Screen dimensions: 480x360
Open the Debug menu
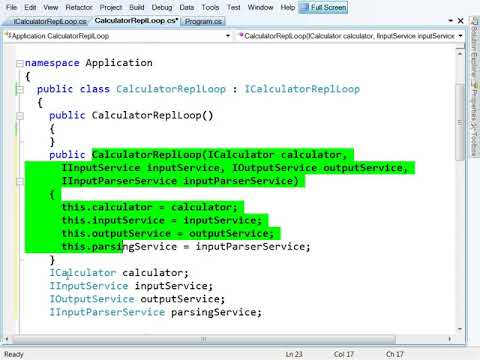(162, 7)
